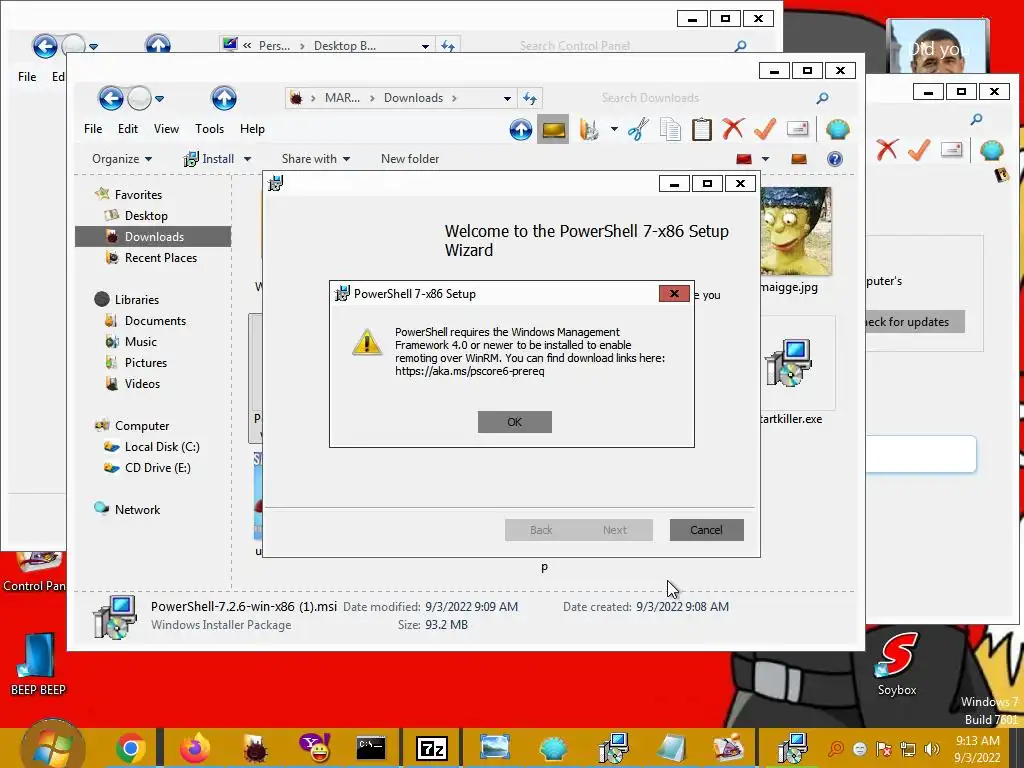Viewport: 1024px width, 768px height.
Task: Open the Share with dropdown
Action: pos(315,159)
